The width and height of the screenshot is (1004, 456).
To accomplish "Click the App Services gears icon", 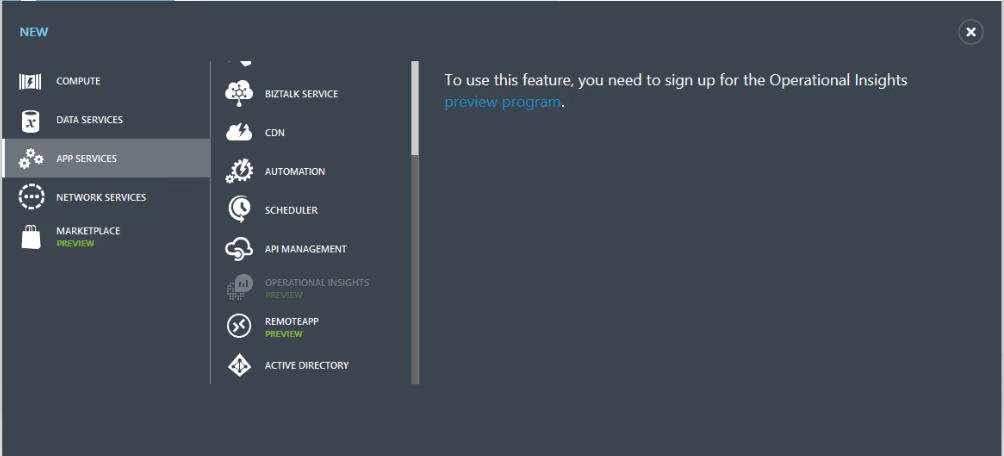I will click(31, 158).
